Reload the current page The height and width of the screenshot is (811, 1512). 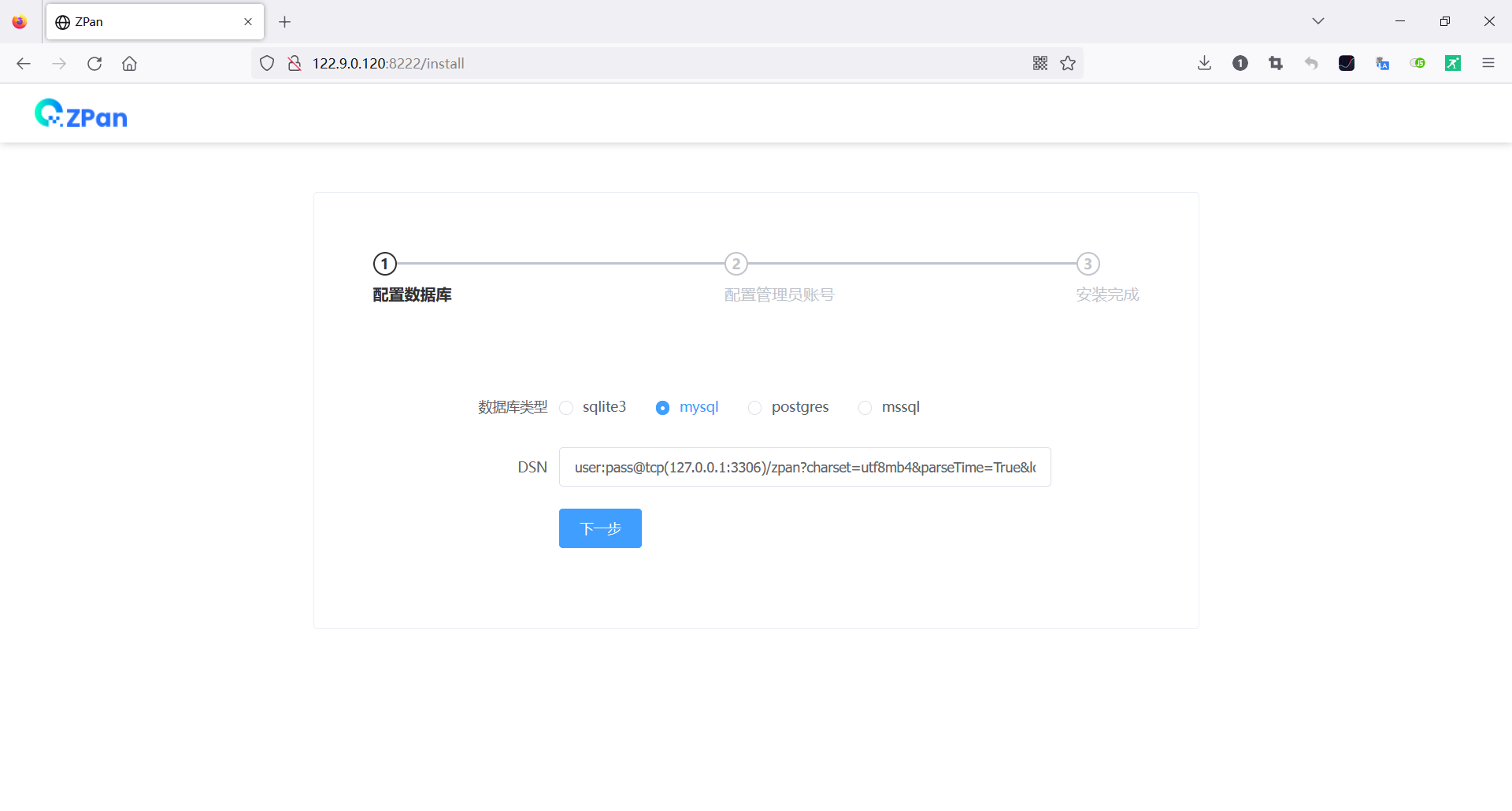pyautogui.click(x=94, y=63)
